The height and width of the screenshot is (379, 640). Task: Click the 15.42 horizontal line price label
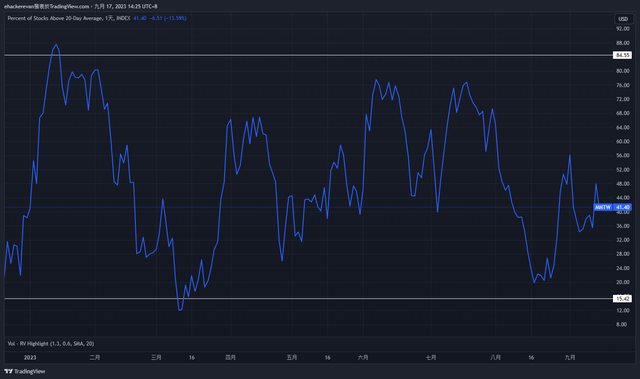(622, 299)
